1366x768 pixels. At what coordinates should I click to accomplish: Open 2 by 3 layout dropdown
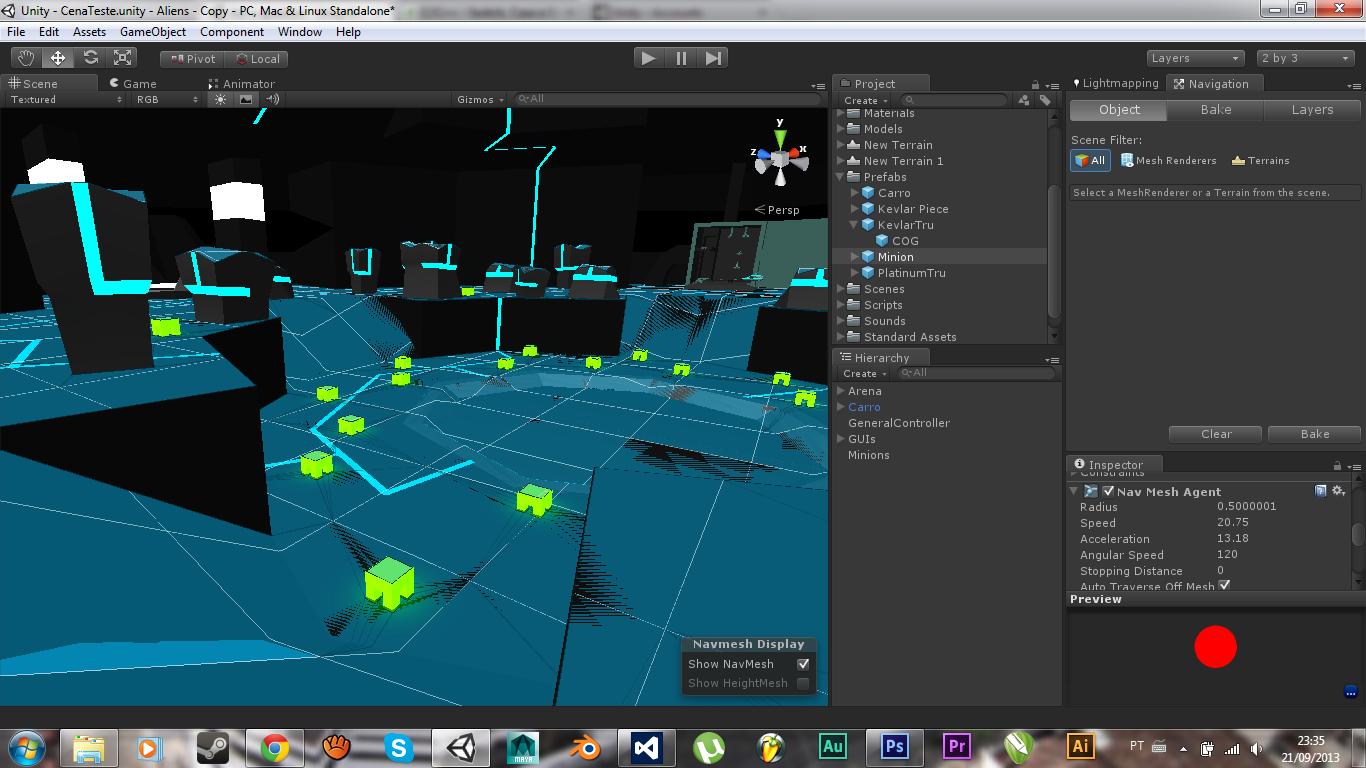tap(1305, 58)
